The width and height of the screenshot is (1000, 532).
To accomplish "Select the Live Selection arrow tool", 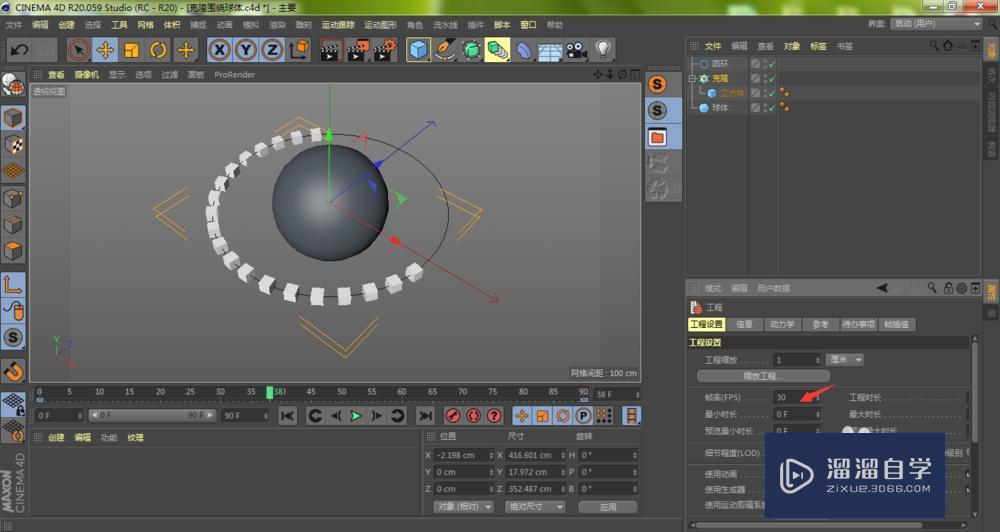I will tap(79, 50).
